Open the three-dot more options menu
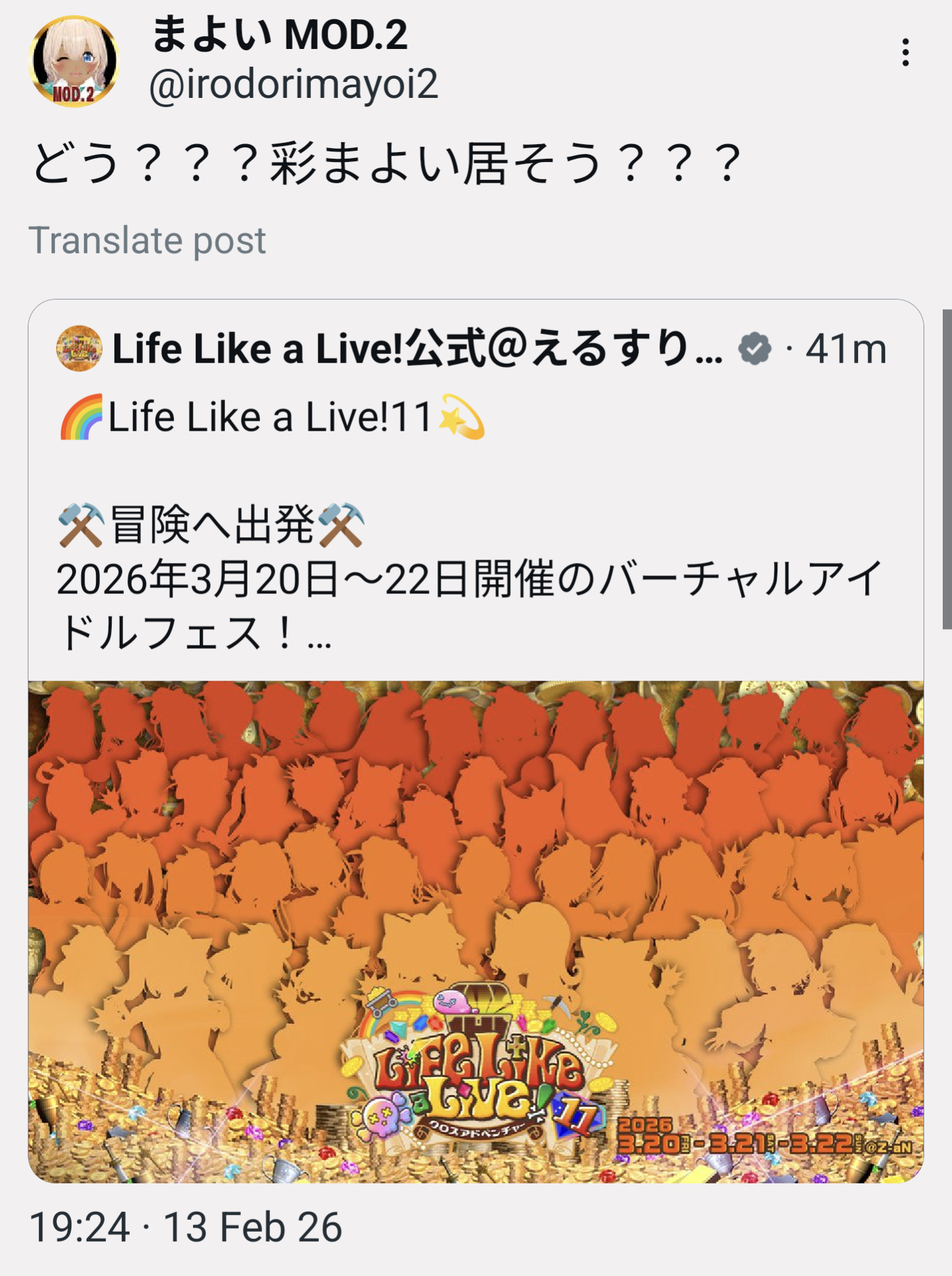This screenshot has width=952, height=1276. 905,52
